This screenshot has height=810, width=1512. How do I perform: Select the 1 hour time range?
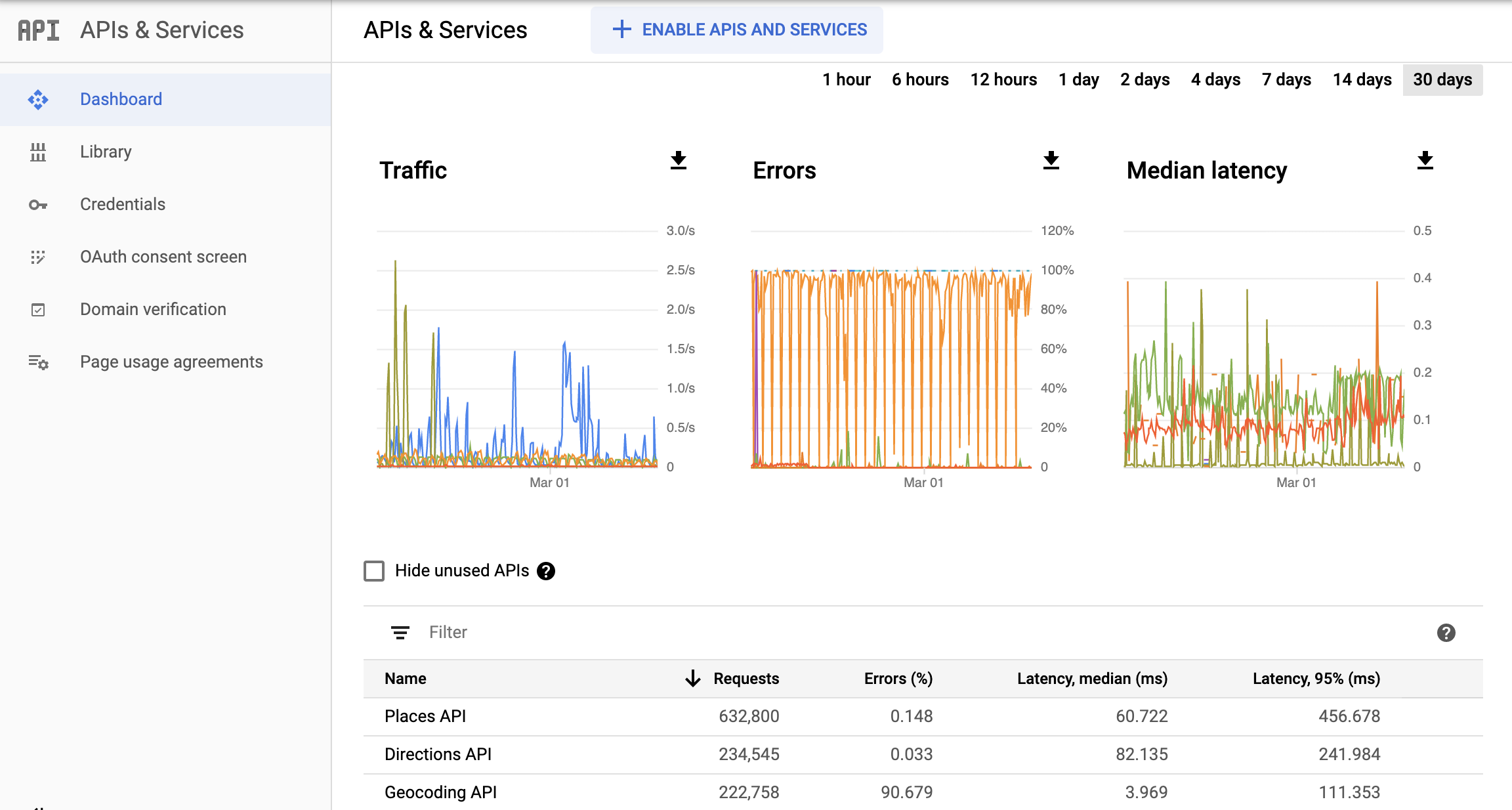(x=843, y=79)
